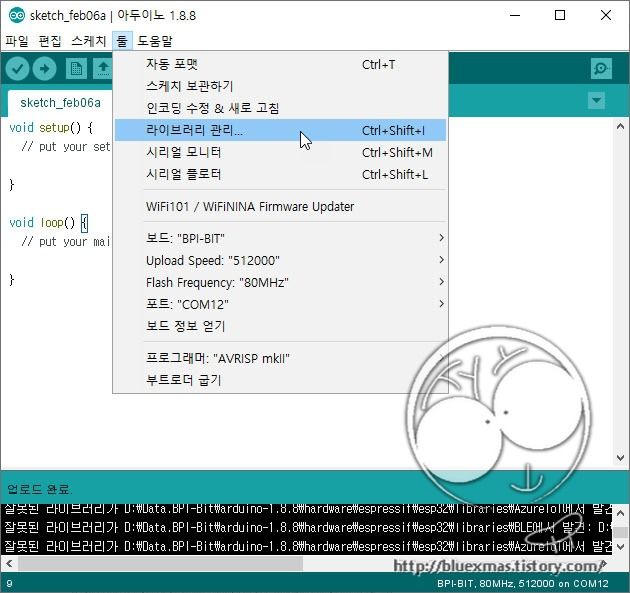Open the Serial Monitor magnifier icon
The height and width of the screenshot is (593, 630).
[601, 69]
